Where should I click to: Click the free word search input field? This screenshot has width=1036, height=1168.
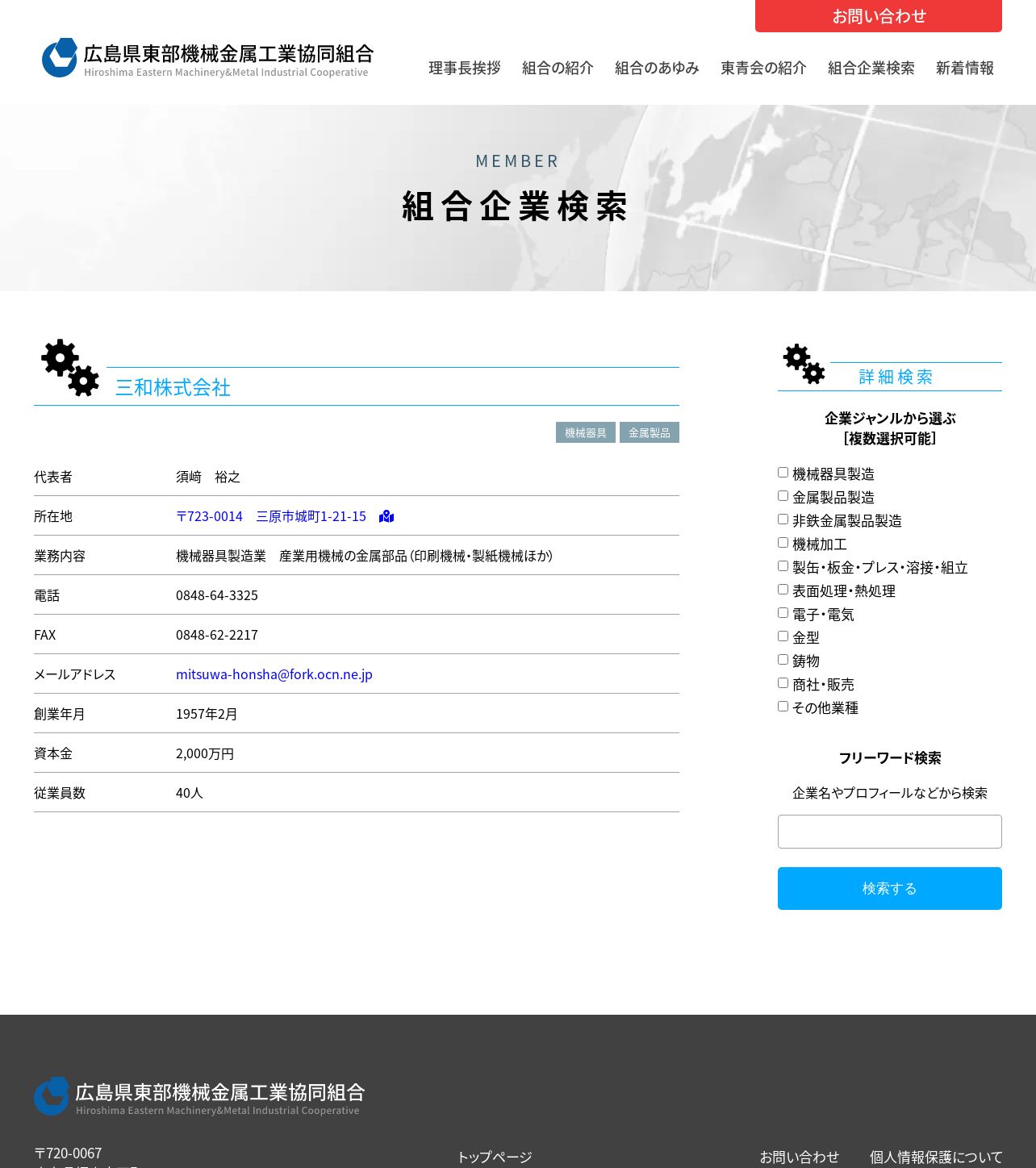(x=890, y=832)
